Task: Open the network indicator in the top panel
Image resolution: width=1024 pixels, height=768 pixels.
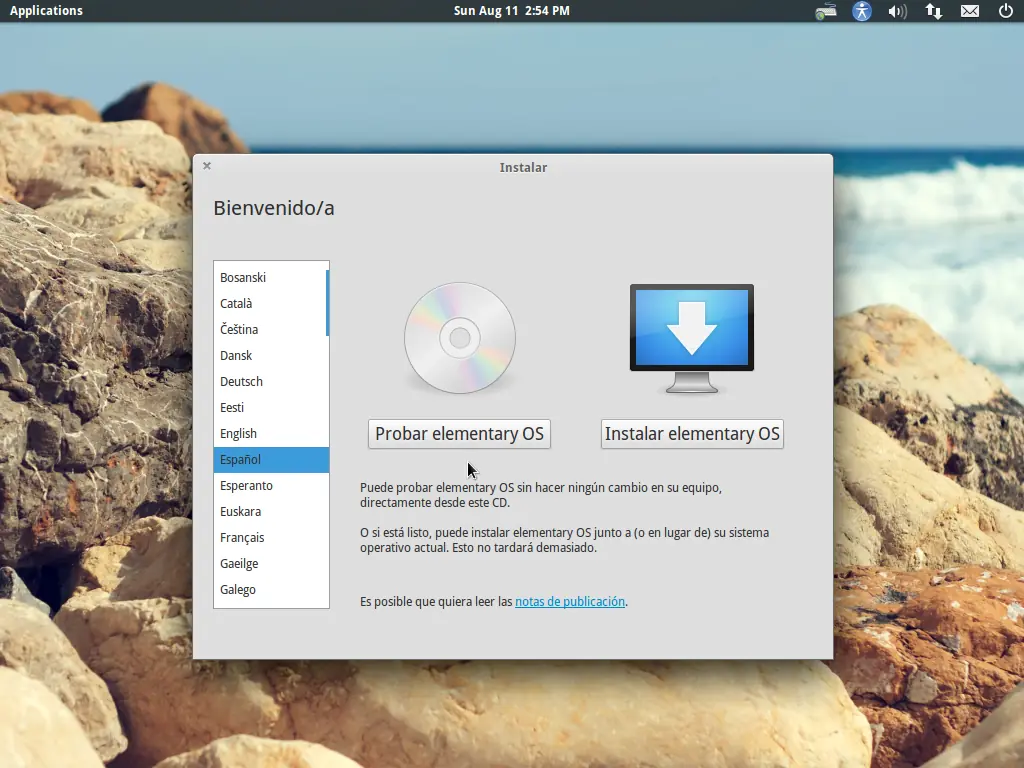Action: coord(825,11)
